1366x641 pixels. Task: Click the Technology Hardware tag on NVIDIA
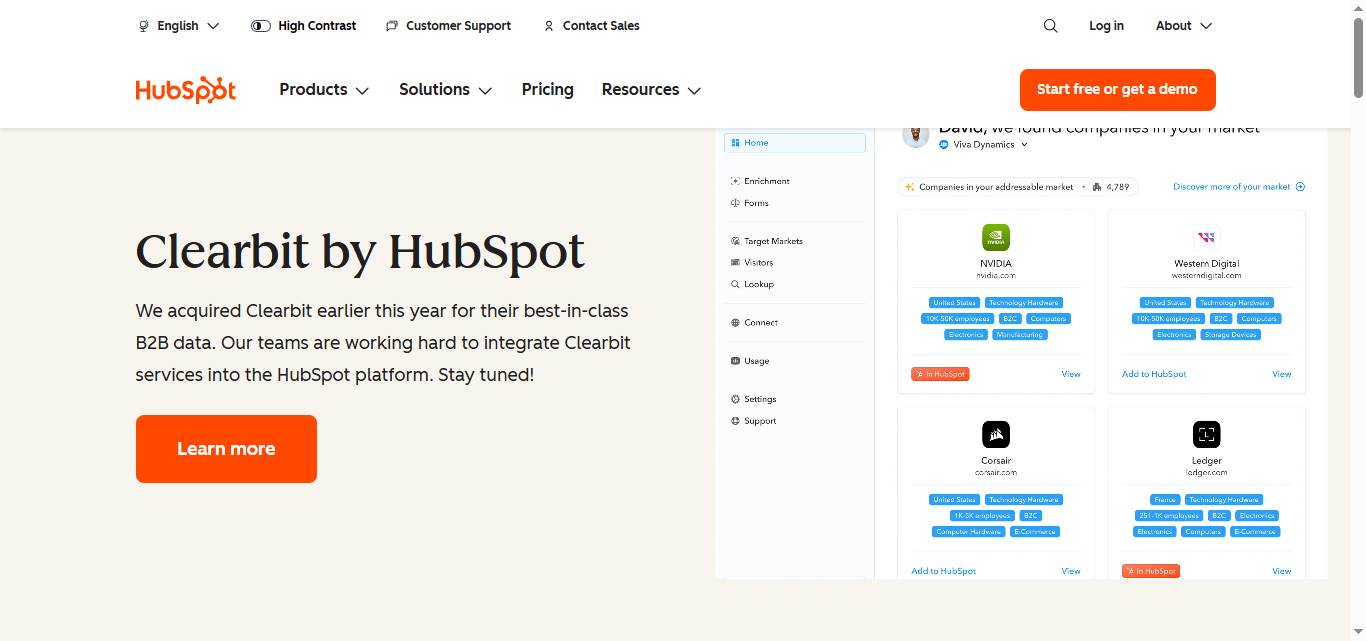(x=1023, y=302)
